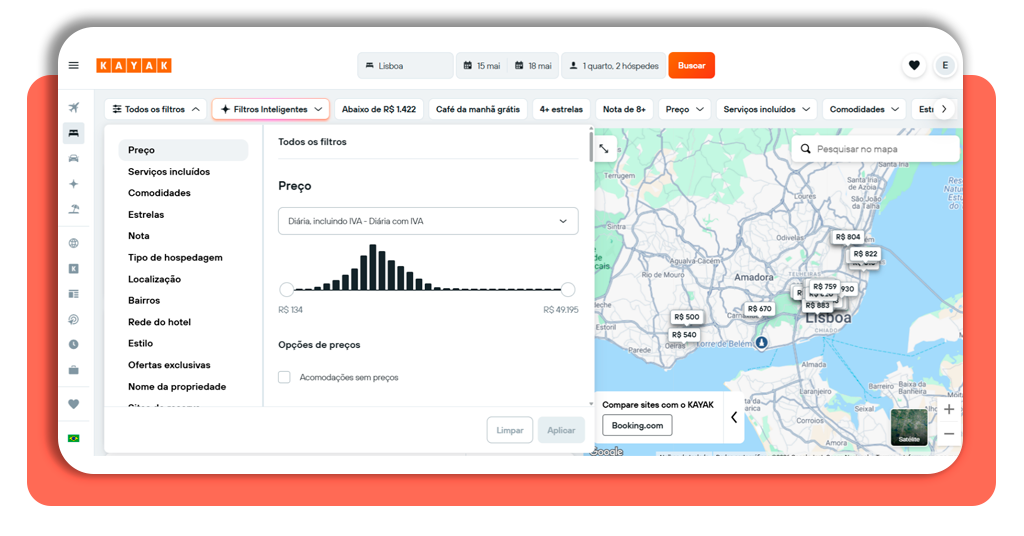Click the maximum price slider handle
This screenshot has height=536, width=1024.
tap(568, 289)
